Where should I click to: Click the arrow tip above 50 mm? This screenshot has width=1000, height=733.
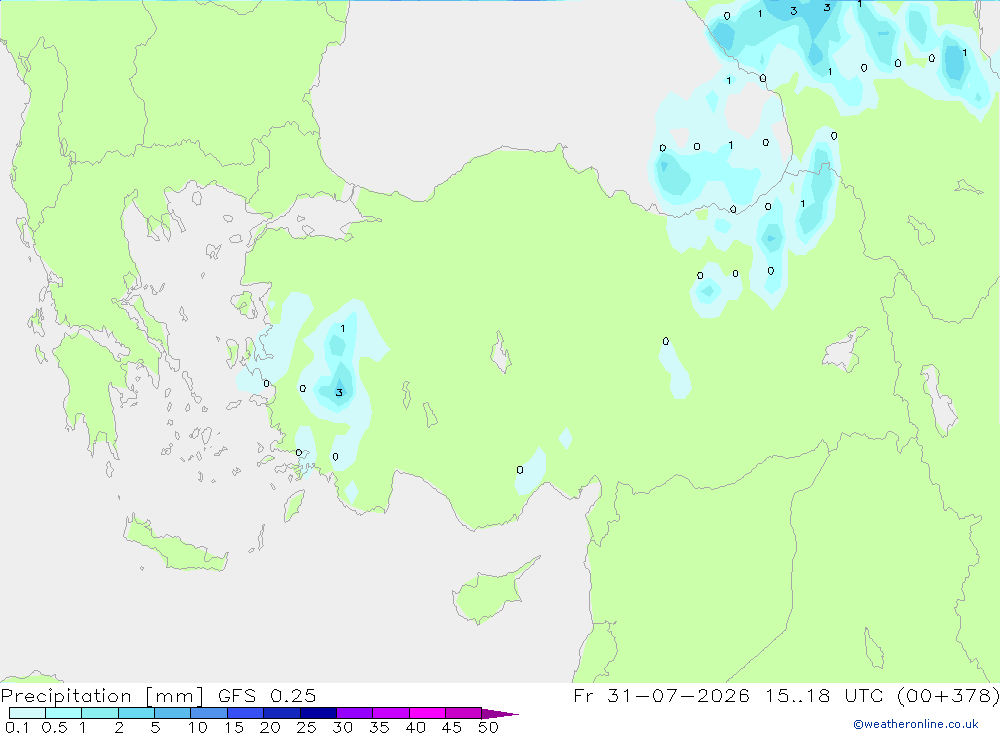(501, 713)
